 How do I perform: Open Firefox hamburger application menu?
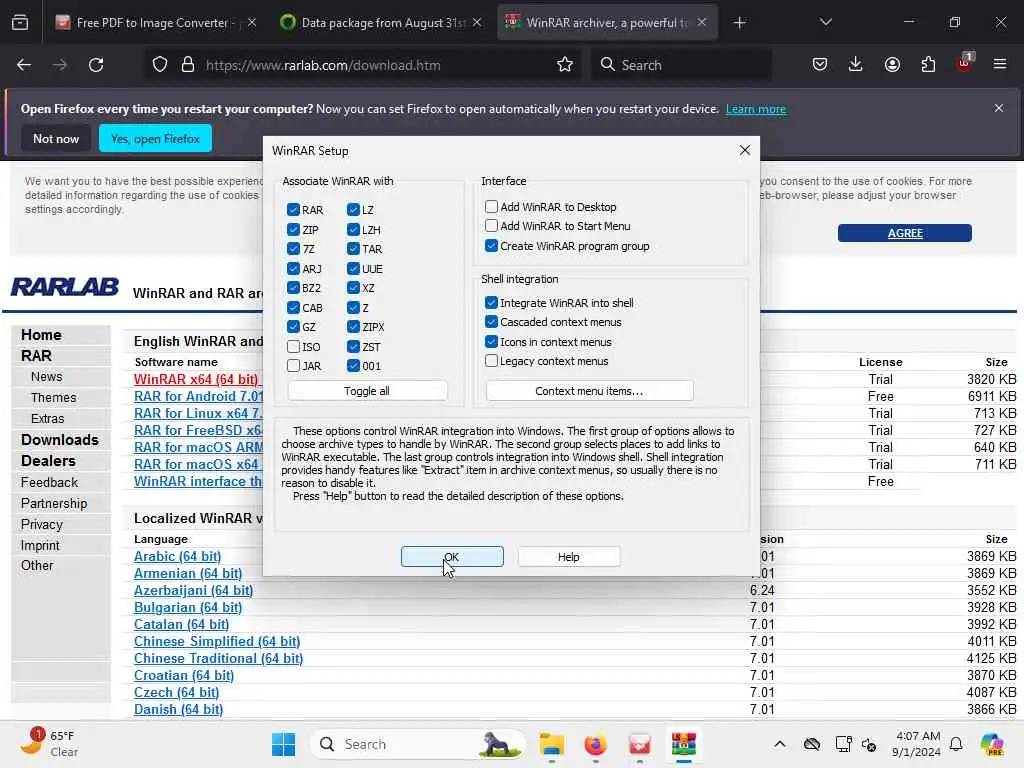1000,64
